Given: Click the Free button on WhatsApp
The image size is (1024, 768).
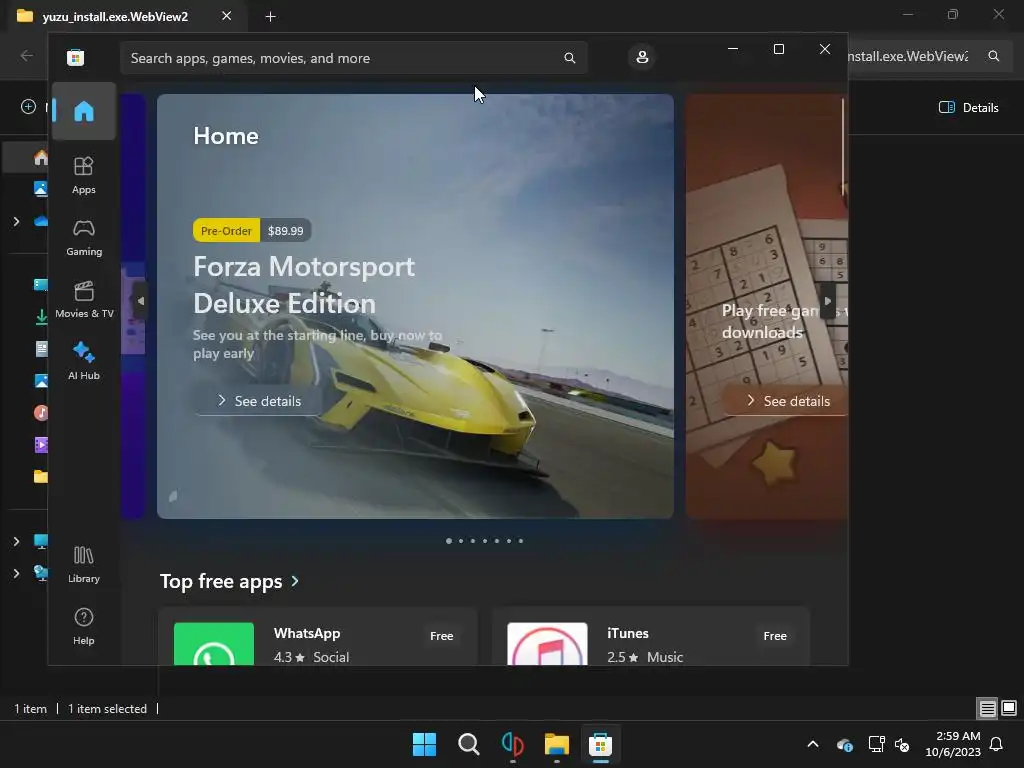Looking at the screenshot, I should coord(441,636).
